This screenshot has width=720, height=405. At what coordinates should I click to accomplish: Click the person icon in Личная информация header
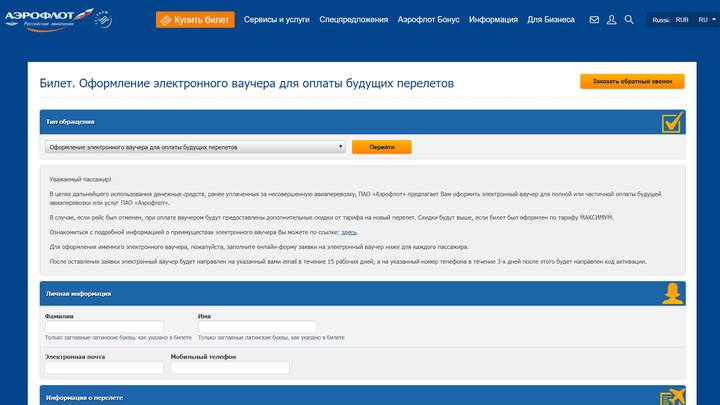673,293
